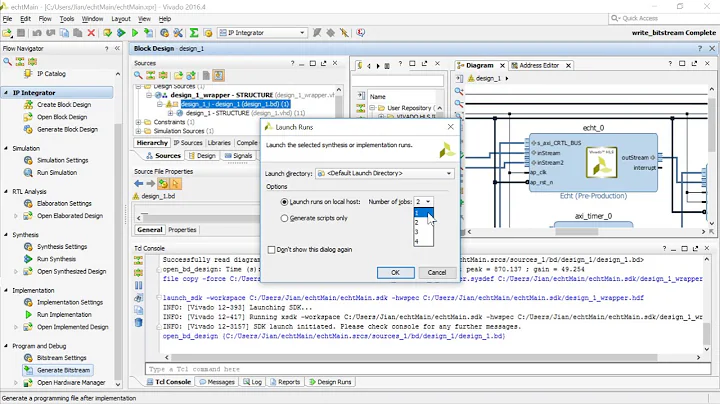Expand the Constraints folder in Sources
This screenshot has width=720, height=404.
click(x=138, y=122)
